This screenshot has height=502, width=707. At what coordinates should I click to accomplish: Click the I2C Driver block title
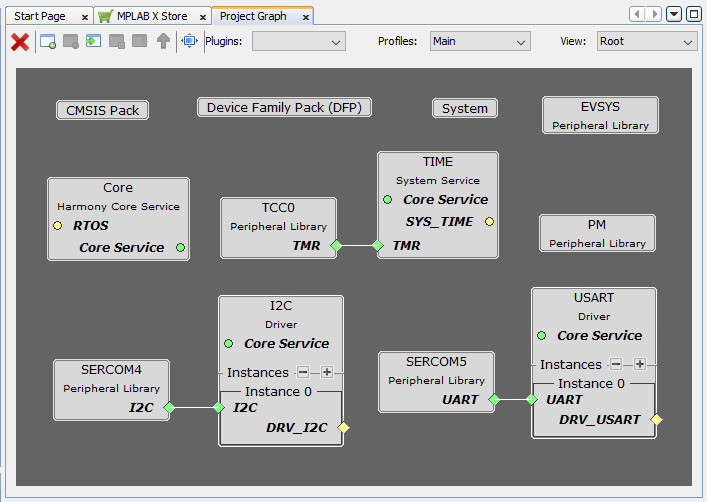(281, 306)
